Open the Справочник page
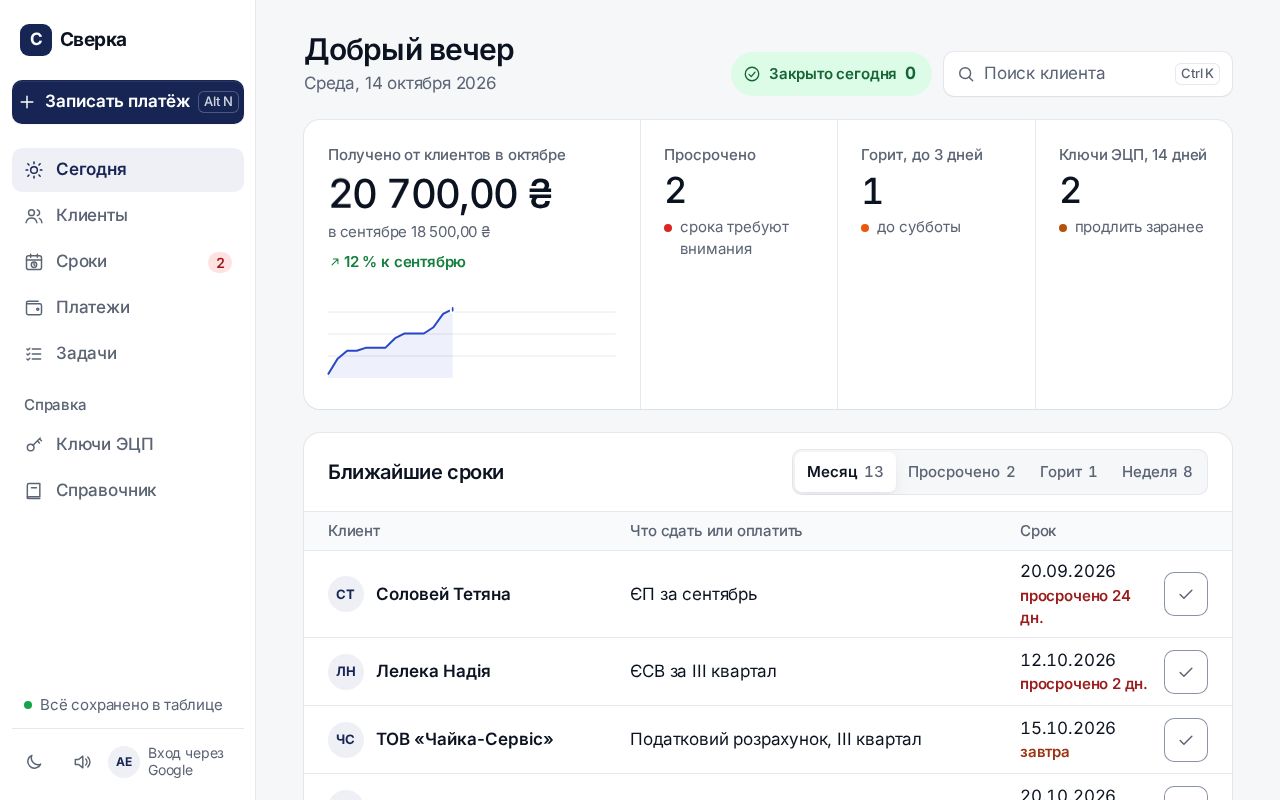1280x800 pixels. (x=128, y=491)
